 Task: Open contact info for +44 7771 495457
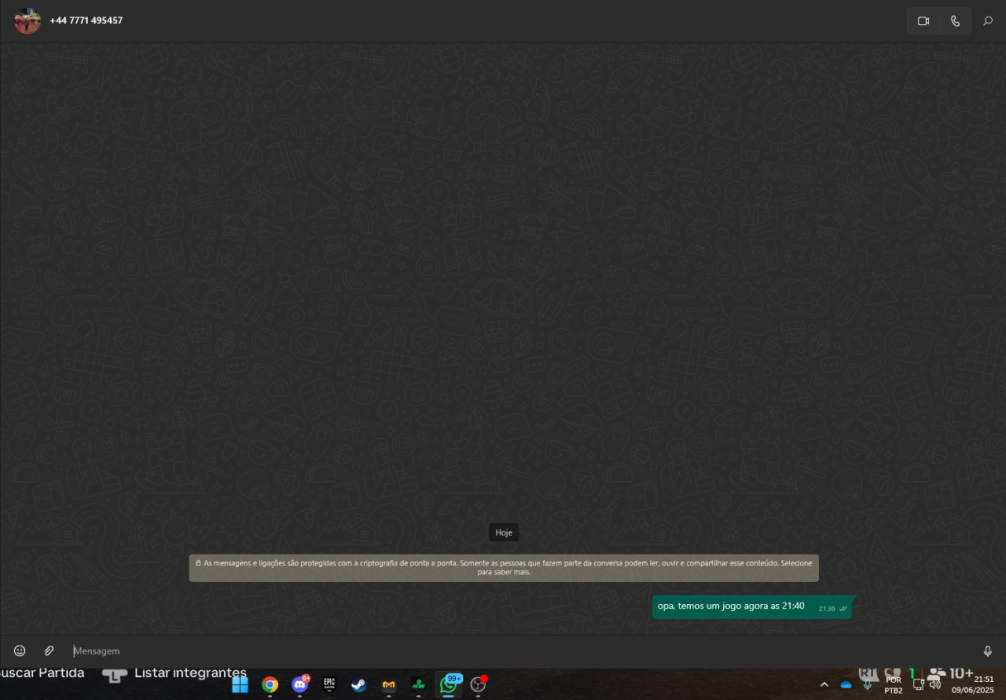86,20
